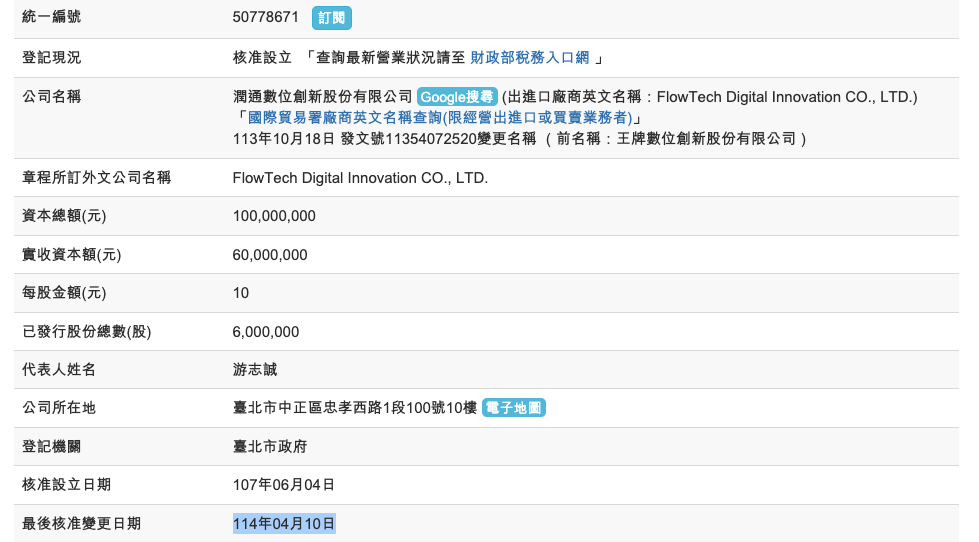Click the capital value 100,000,000
Viewport: 979px width, 542px height.
tap(274, 216)
